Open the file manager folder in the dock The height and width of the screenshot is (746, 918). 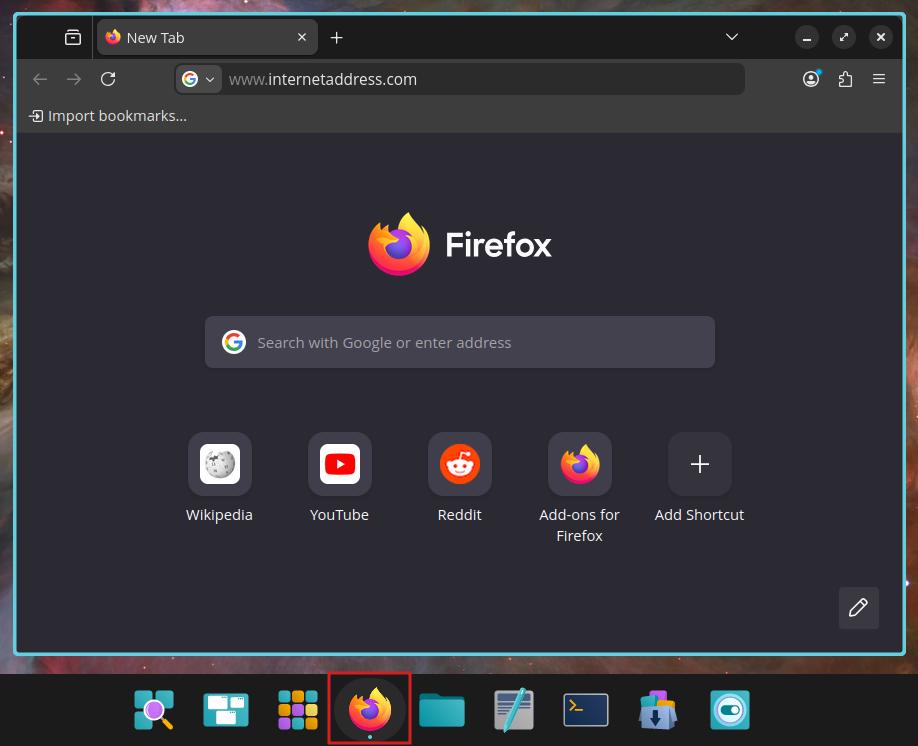pyautogui.click(x=441, y=710)
